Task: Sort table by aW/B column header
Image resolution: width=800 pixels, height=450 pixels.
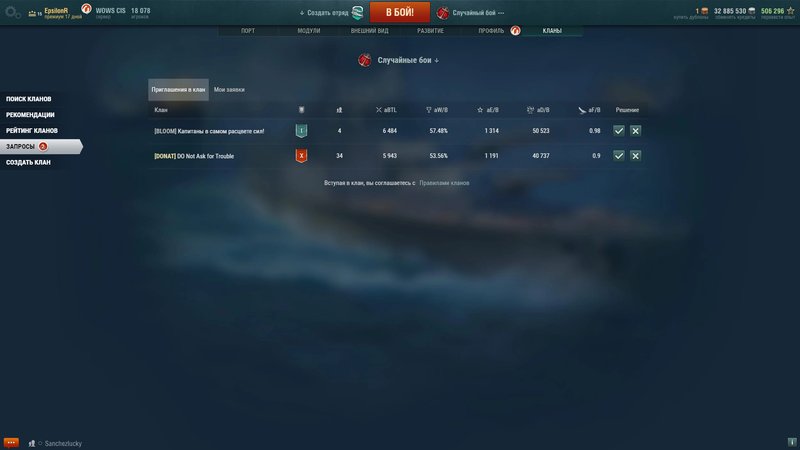Action: (437, 110)
